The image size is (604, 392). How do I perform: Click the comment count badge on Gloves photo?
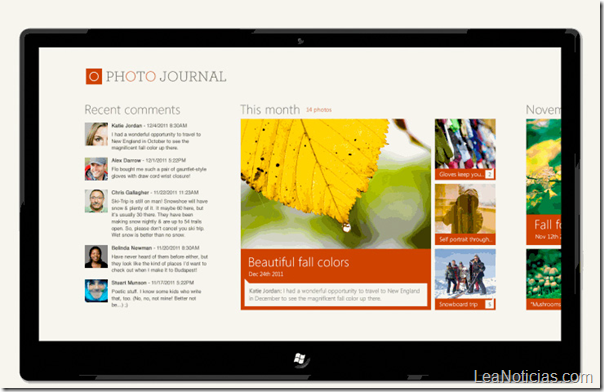click(489, 174)
